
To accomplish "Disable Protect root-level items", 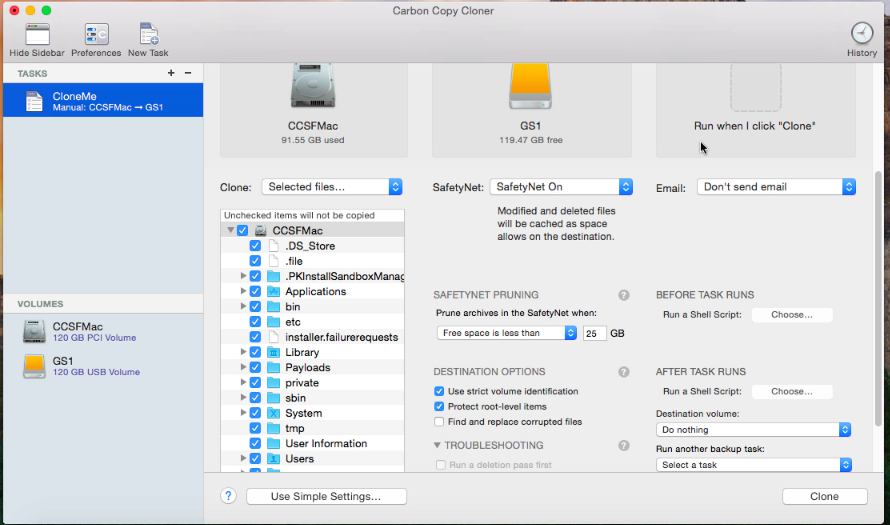I will pyautogui.click(x=439, y=406).
